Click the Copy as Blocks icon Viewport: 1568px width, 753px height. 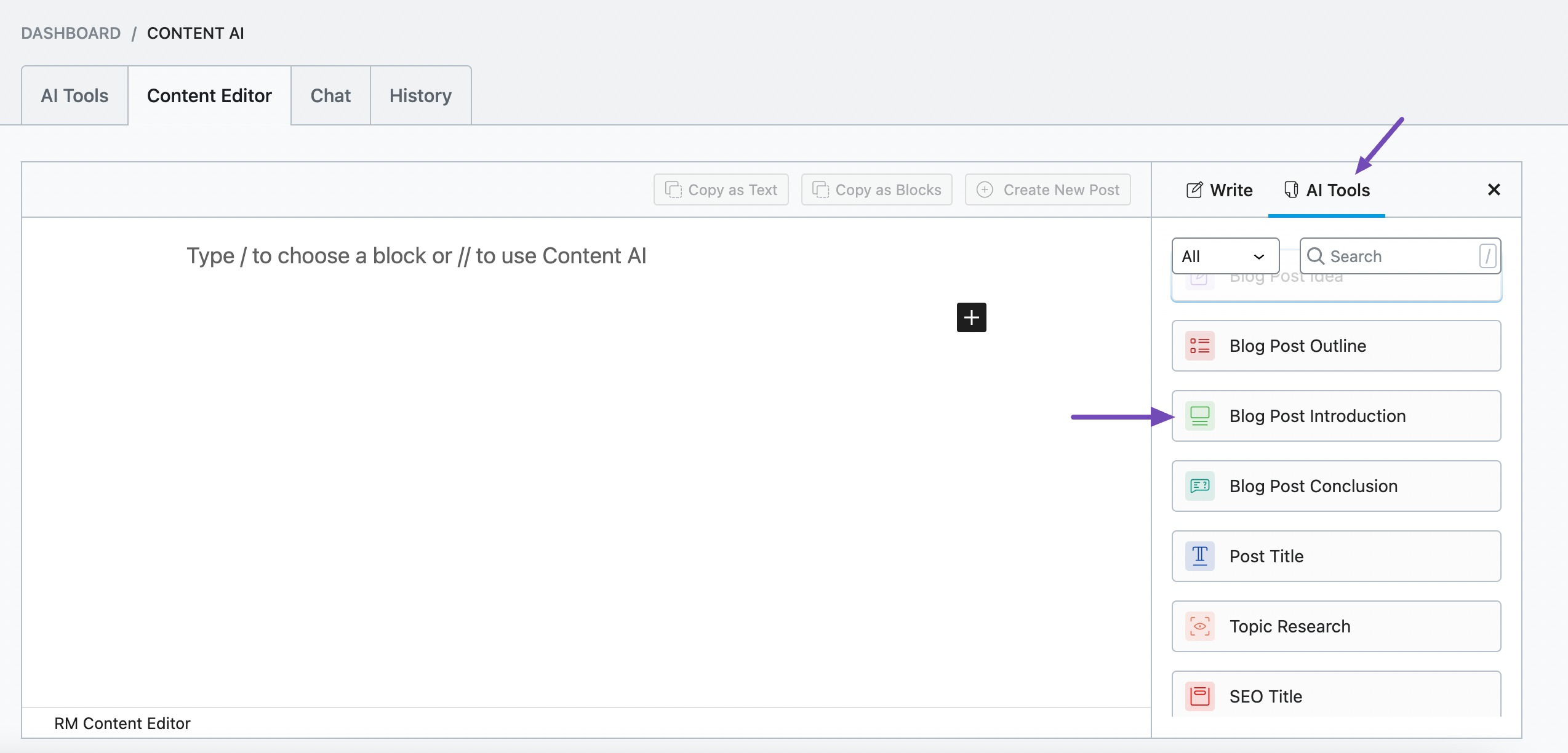point(821,189)
